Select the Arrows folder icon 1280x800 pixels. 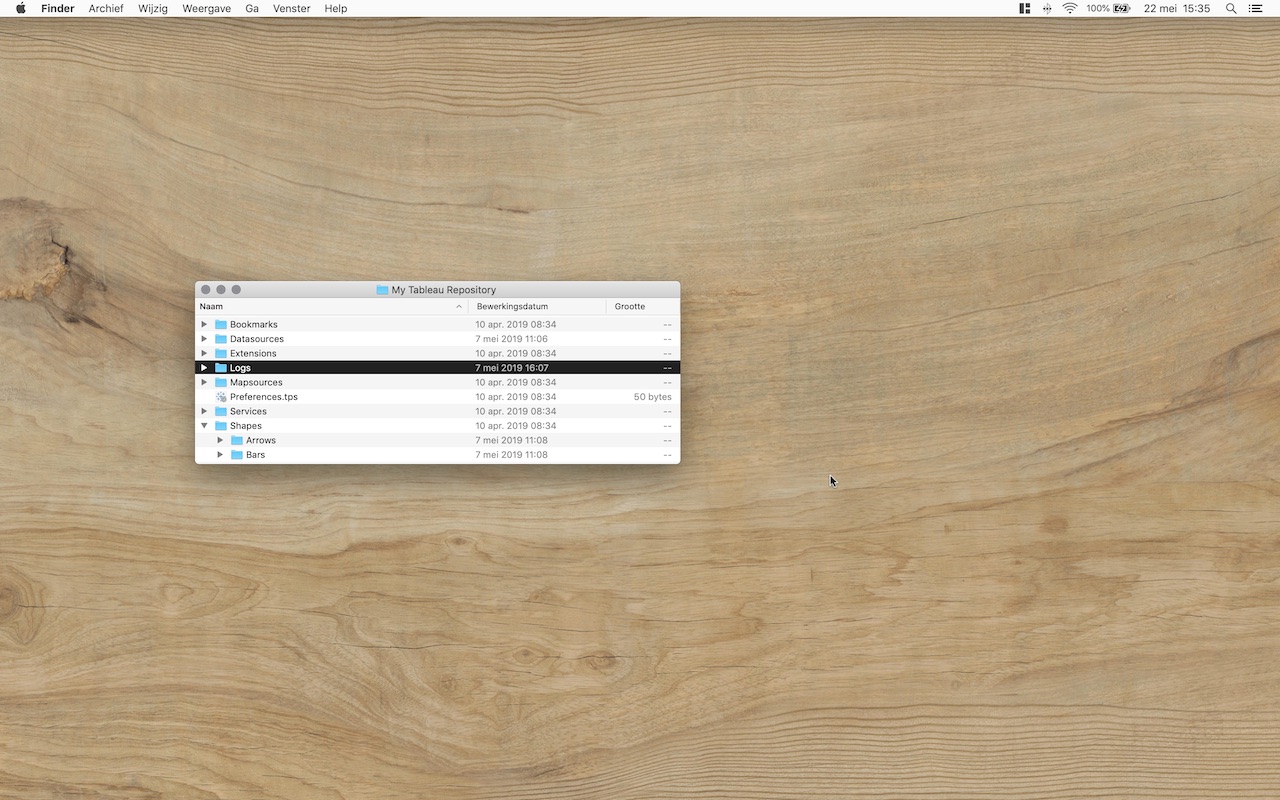pos(237,440)
